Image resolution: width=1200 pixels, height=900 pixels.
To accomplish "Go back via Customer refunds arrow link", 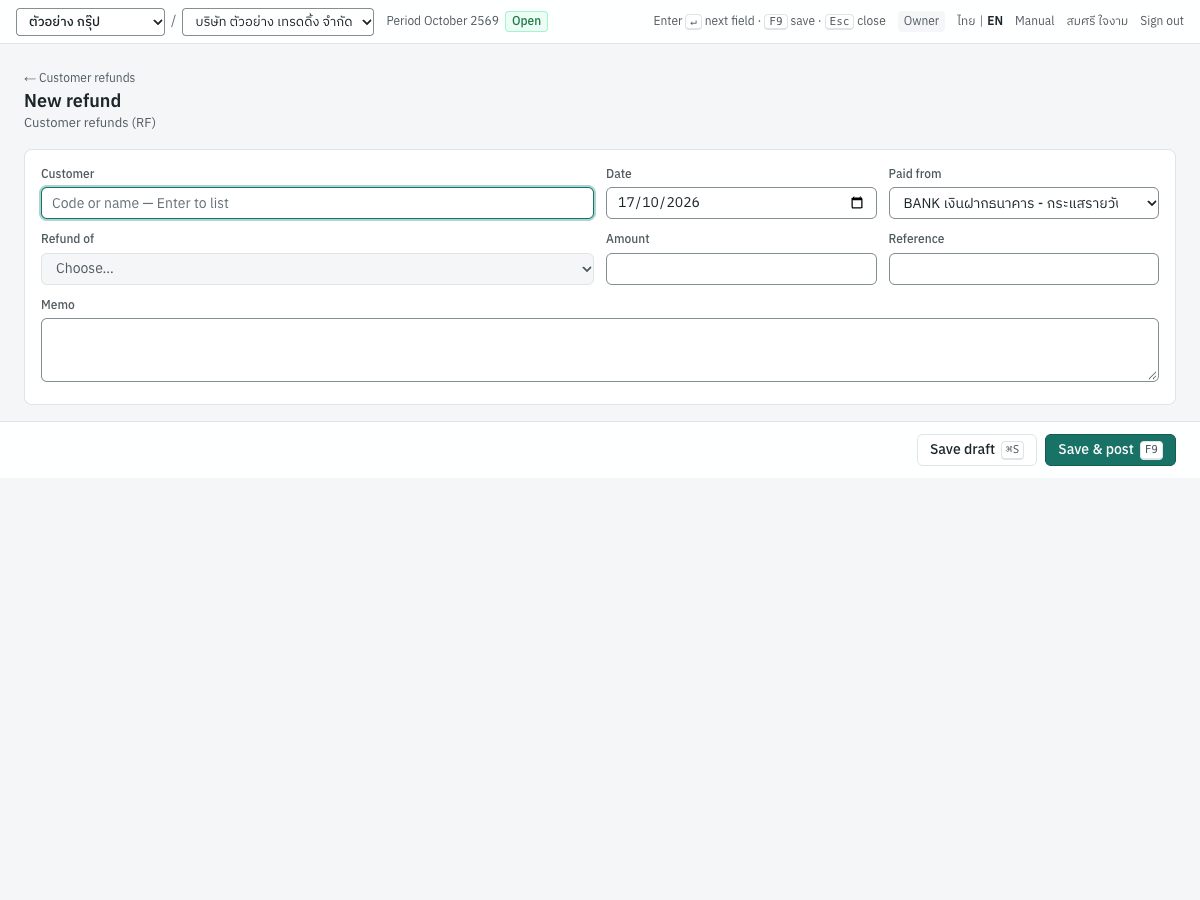I will coord(79,78).
